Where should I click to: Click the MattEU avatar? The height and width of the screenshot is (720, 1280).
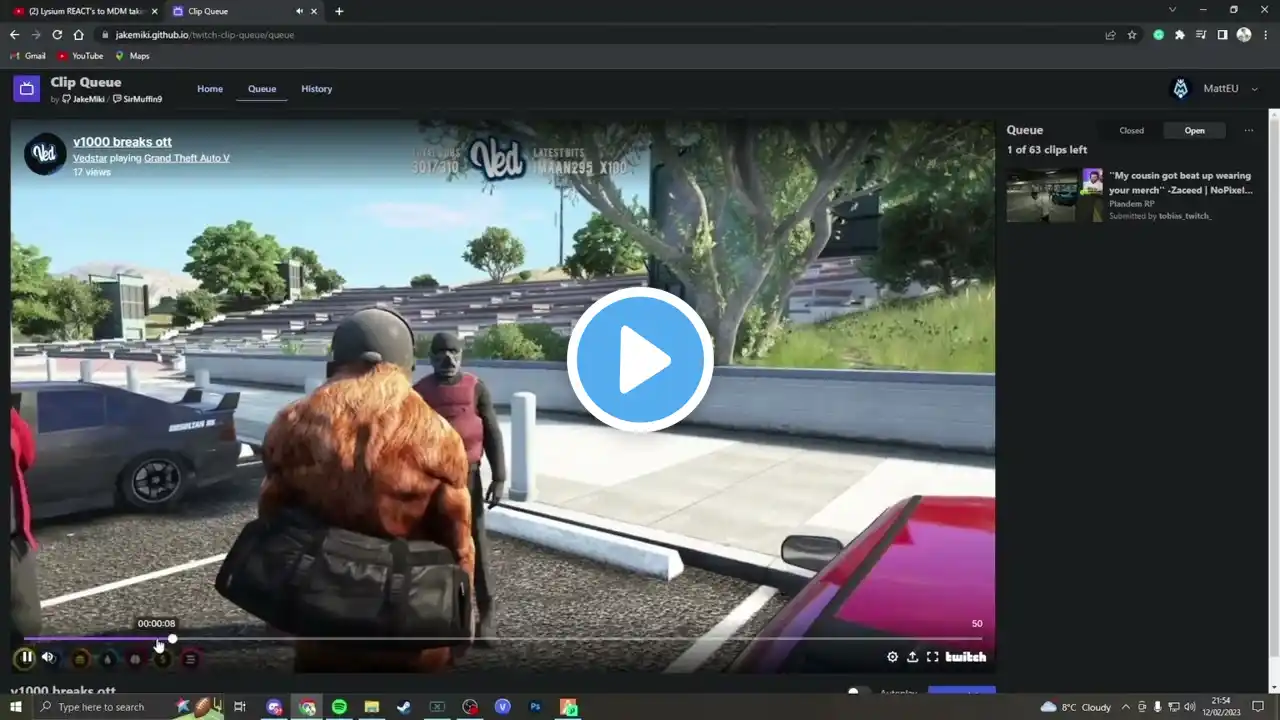pos(1181,89)
